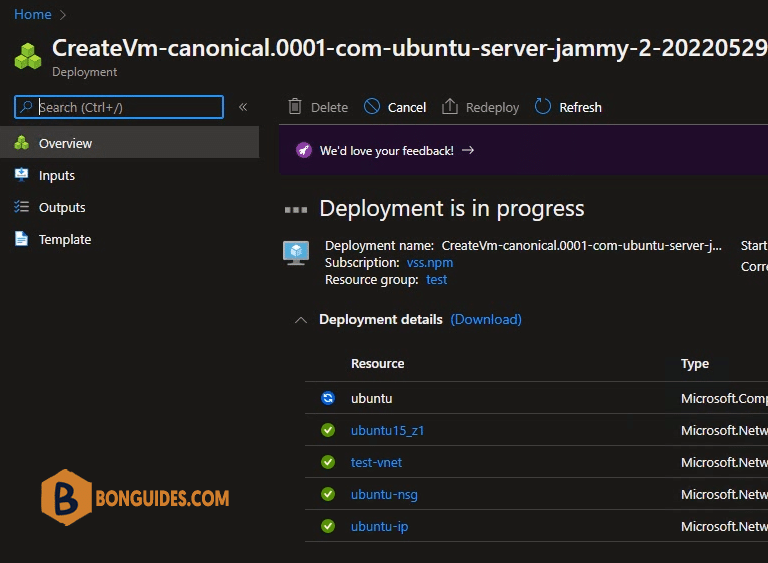
Task: Open the ubuntu15_z1 resource link
Action: click(x=387, y=430)
